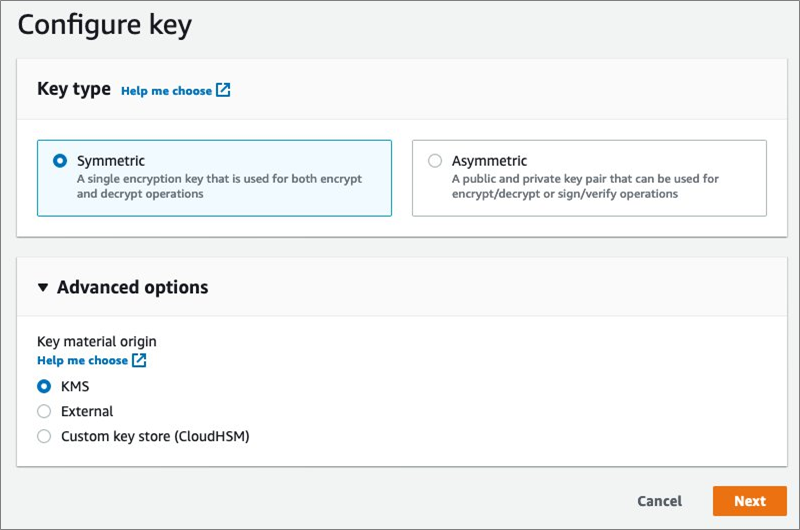Select the External radio button
800x530 pixels.
point(44,411)
